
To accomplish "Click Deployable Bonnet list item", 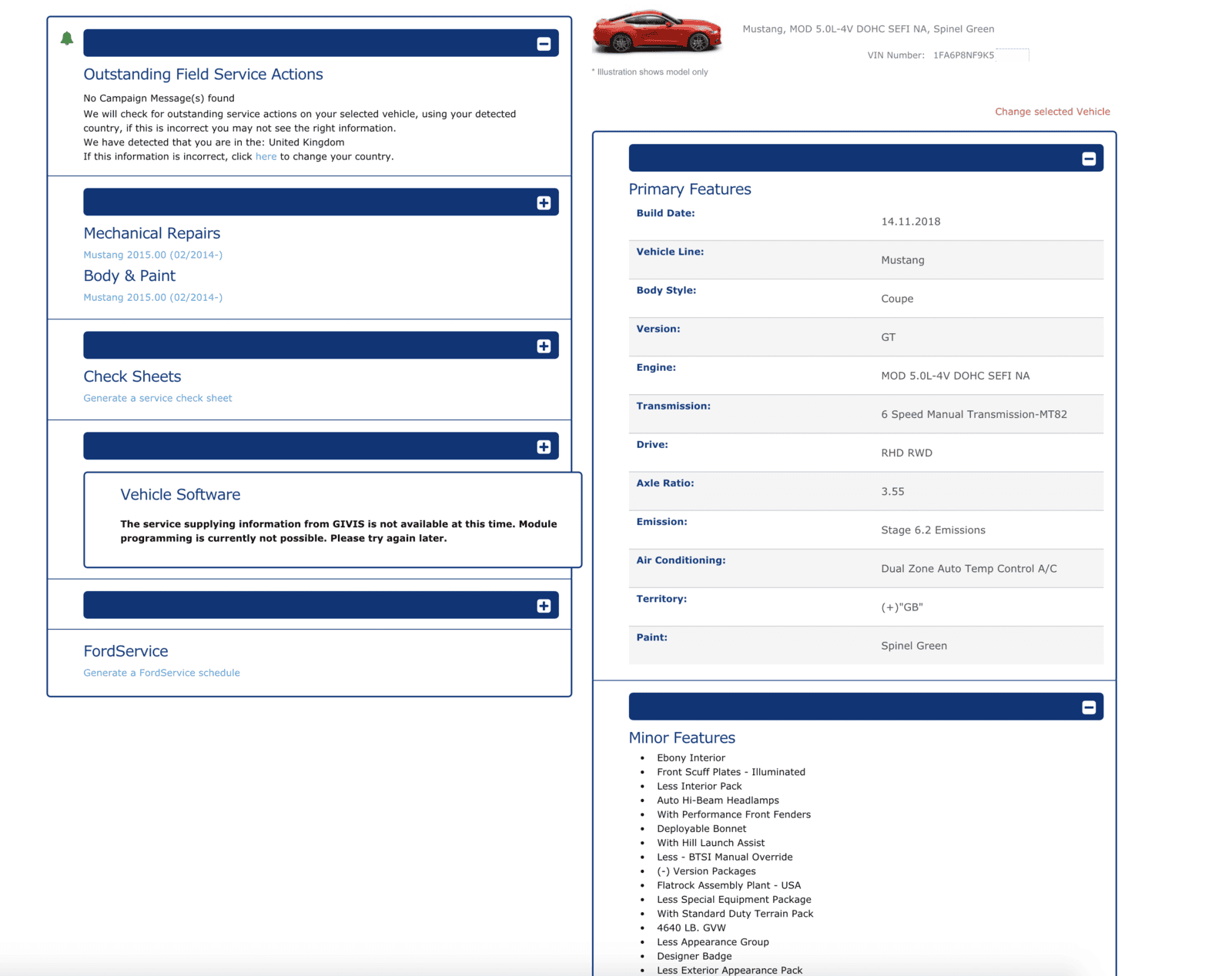I will tap(701, 829).
